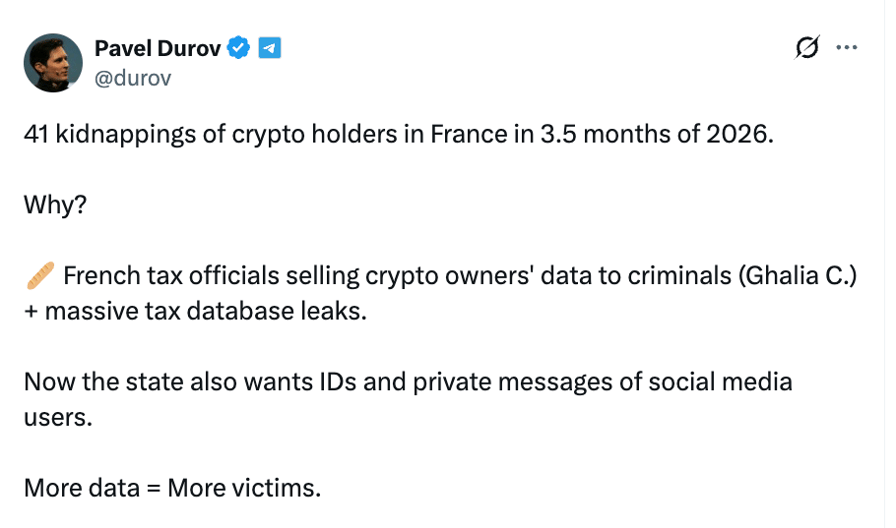Click the "Why?" line
Viewport: 896px width, 528px height.
point(55,205)
